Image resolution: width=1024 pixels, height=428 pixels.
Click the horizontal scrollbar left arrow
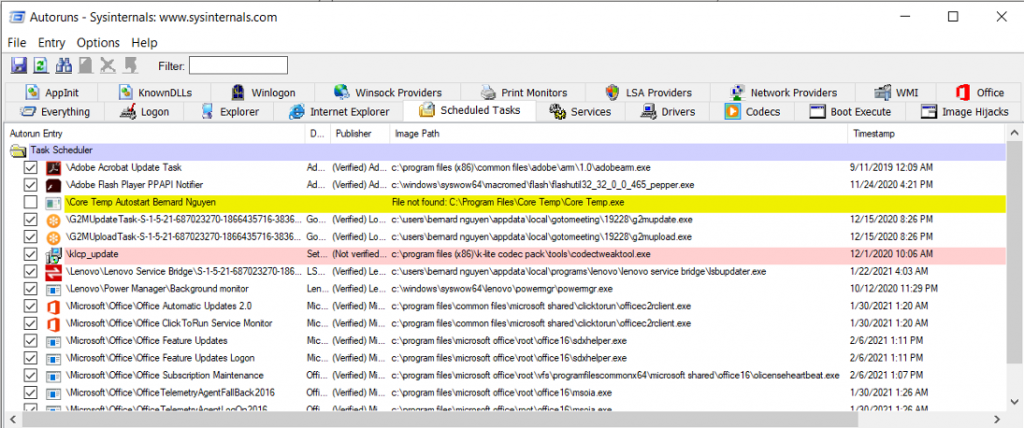(x=12, y=419)
